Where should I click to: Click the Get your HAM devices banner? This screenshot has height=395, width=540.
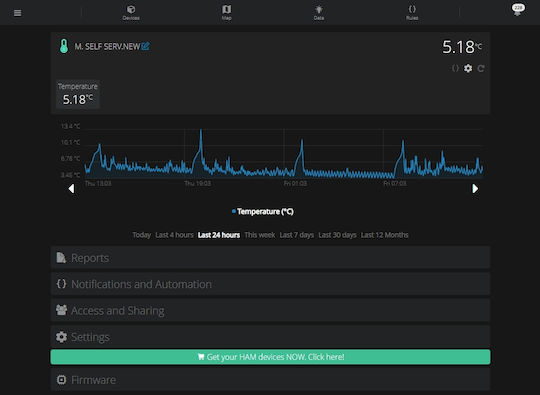pos(270,357)
